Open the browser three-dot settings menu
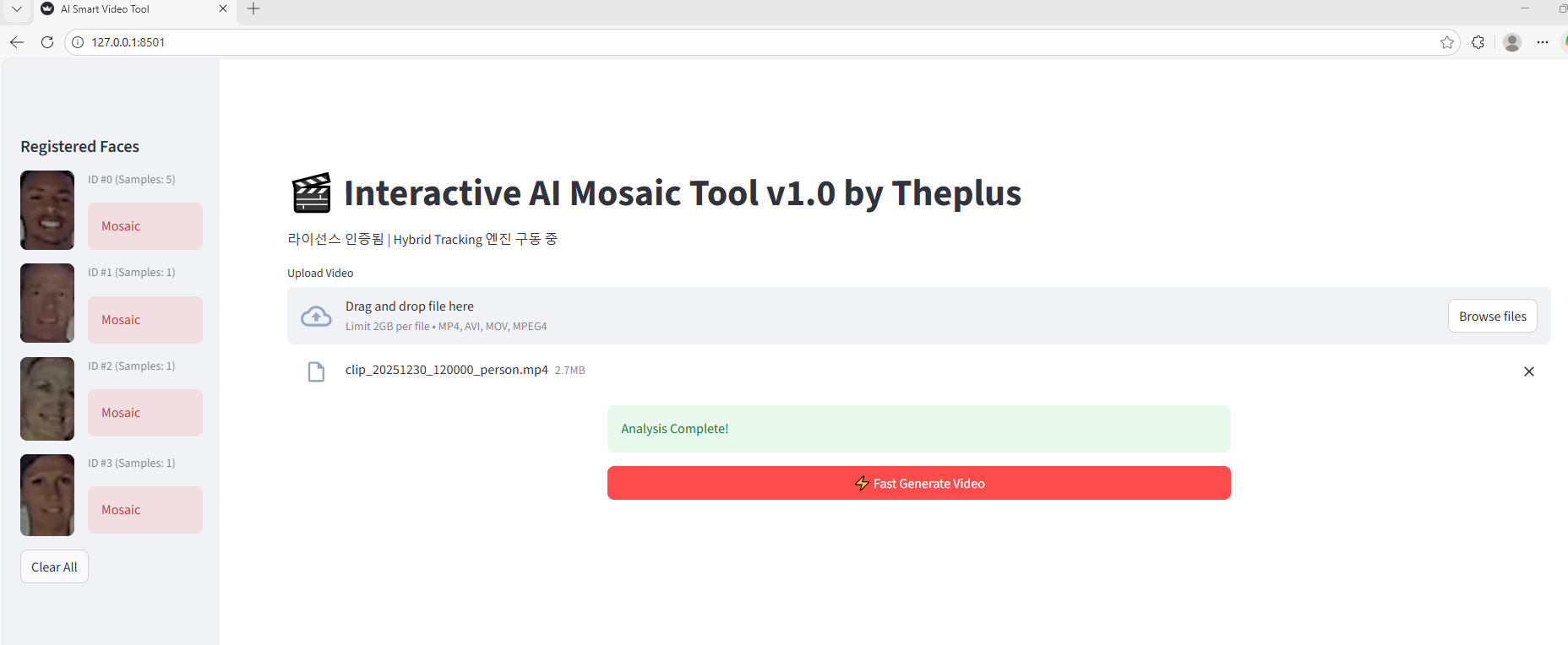Image resolution: width=1568 pixels, height=645 pixels. [1543, 42]
